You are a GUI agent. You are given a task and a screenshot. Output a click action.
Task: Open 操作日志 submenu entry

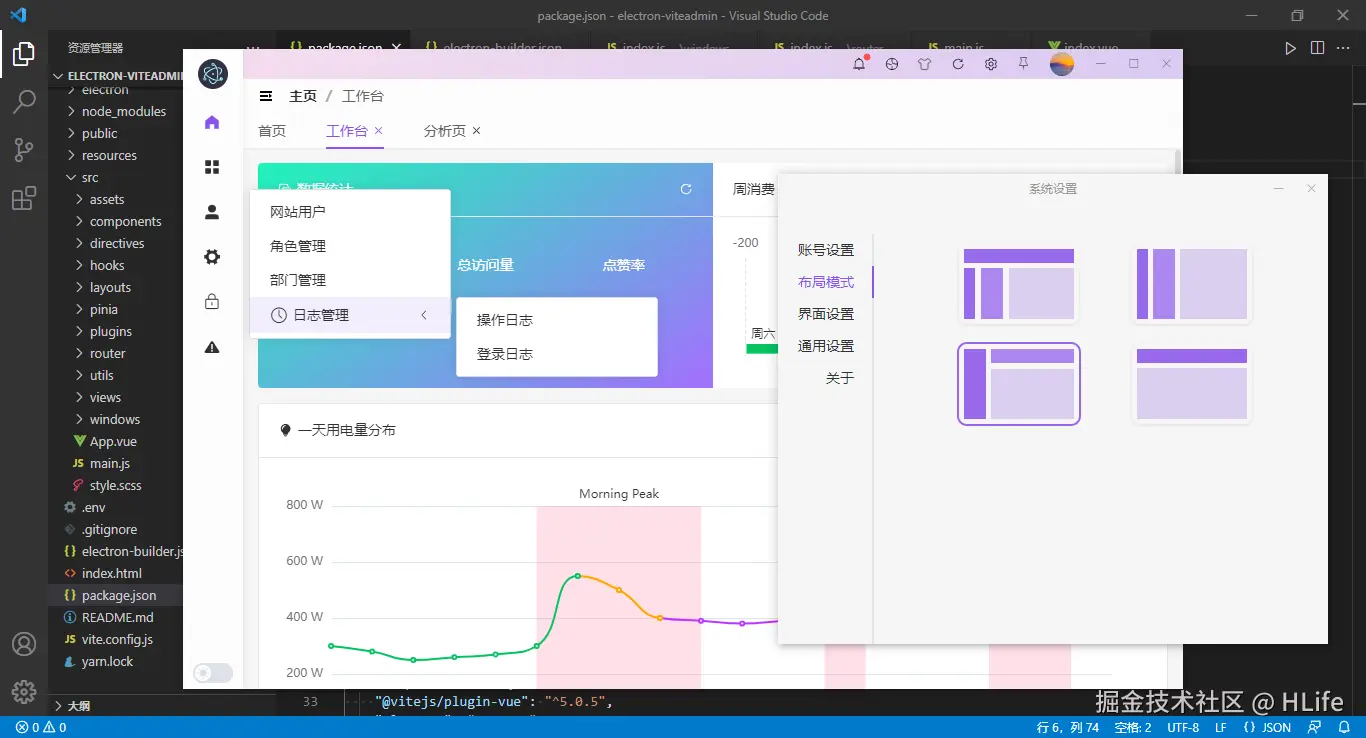pos(557,320)
